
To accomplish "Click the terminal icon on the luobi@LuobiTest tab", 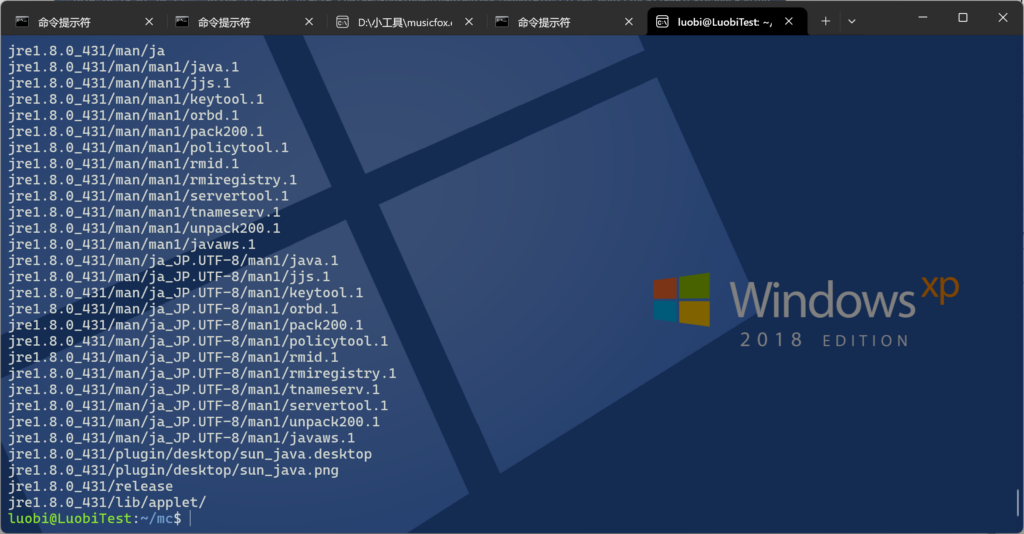I will click(662, 21).
